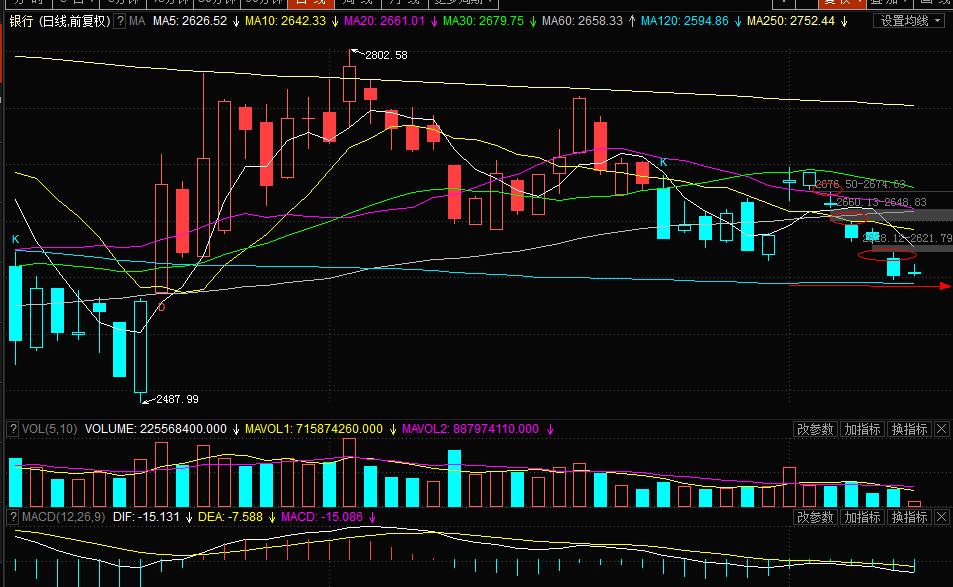Click the cyan K marker at the left edge

(15, 239)
